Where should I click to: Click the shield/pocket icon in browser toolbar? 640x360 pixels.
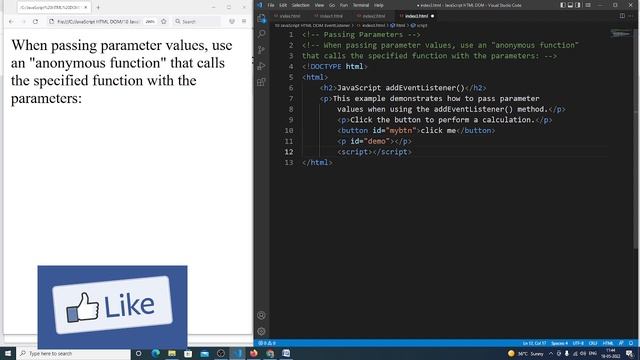pyautogui.click(x=232, y=21)
